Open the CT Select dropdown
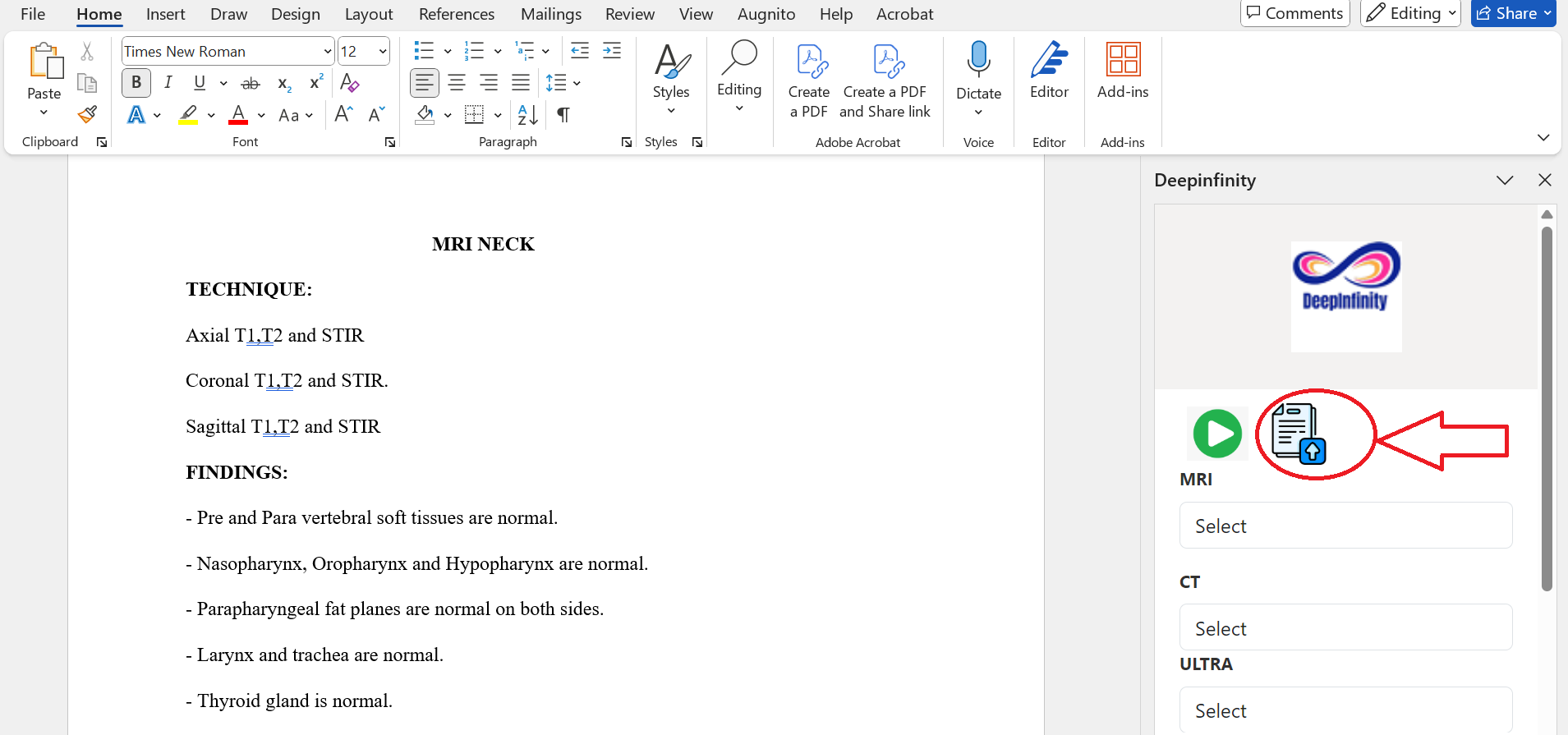The image size is (1568, 735). [x=1345, y=628]
